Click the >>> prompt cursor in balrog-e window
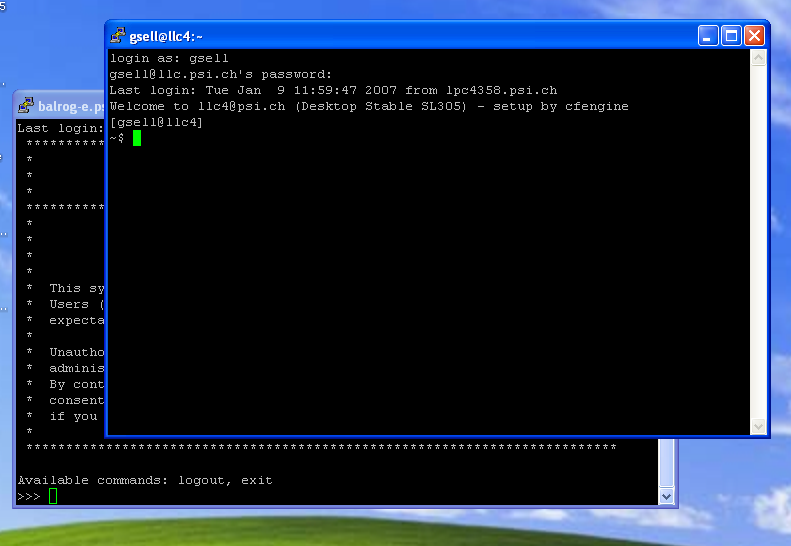 (x=53, y=496)
